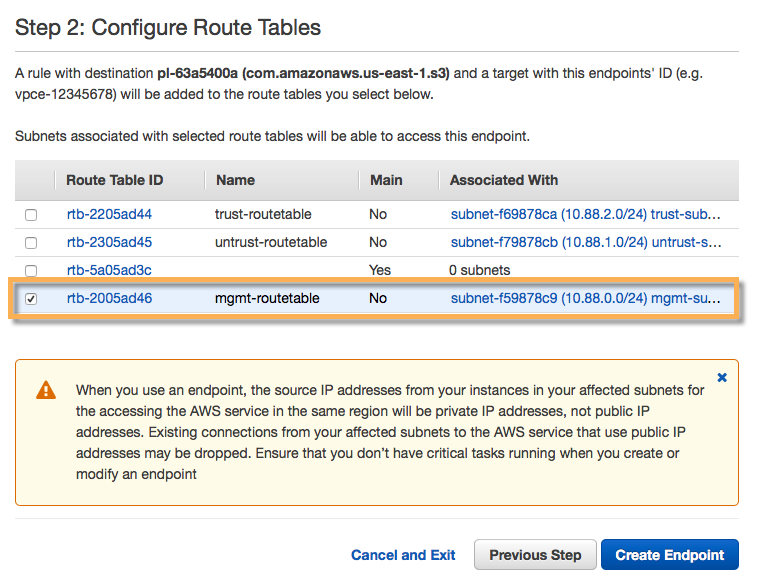Click the Name column header

coord(235,180)
